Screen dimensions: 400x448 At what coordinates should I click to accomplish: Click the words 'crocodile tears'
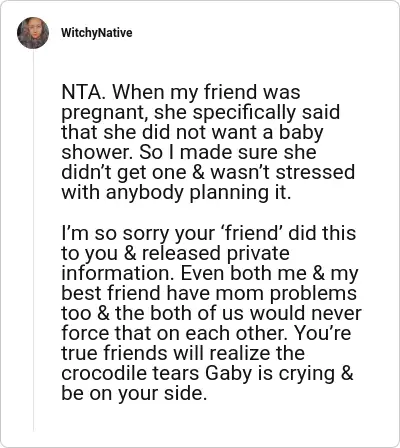(131, 373)
